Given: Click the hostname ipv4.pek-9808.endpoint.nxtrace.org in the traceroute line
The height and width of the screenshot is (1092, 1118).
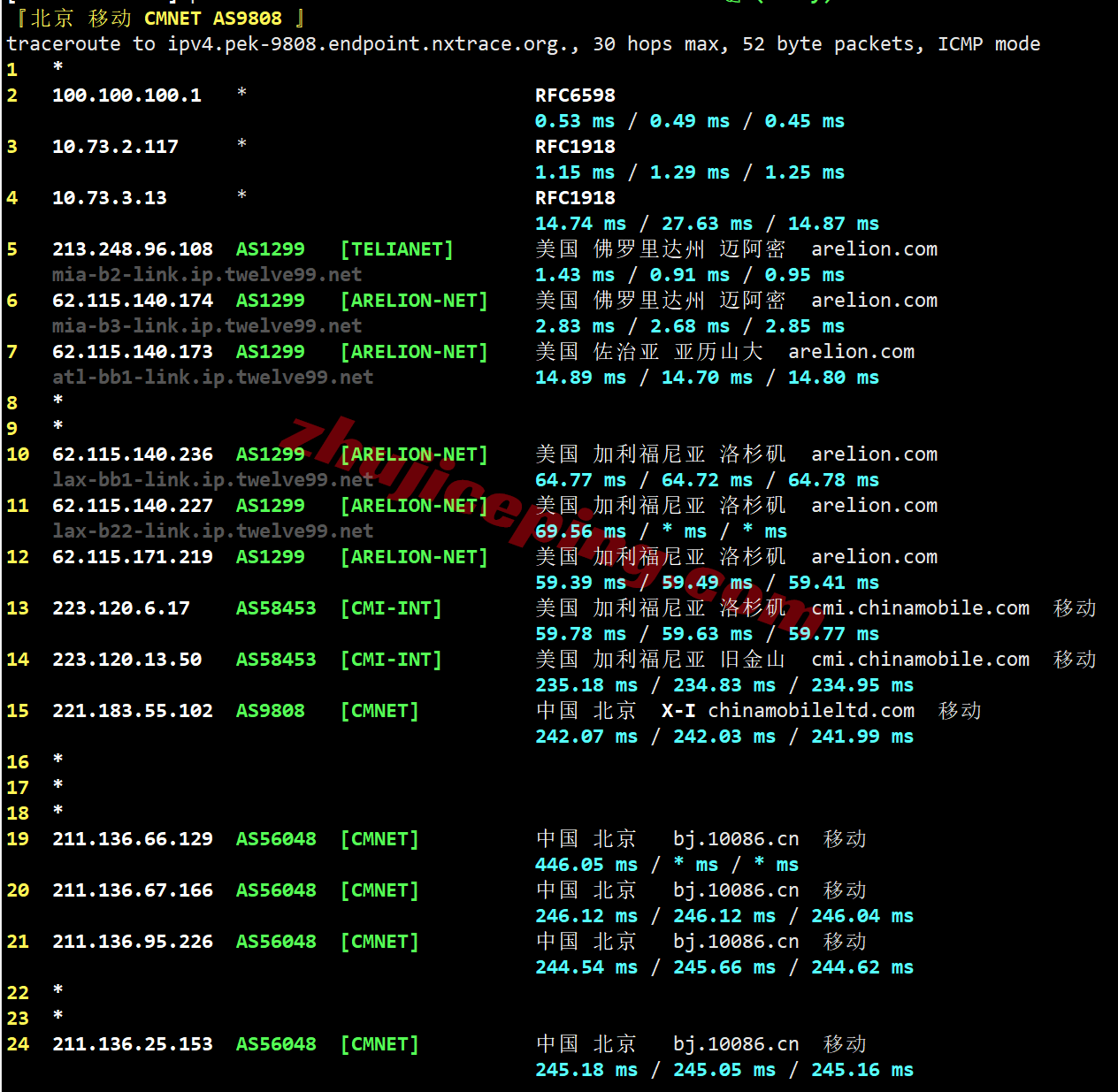Looking at the screenshot, I should (369, 44).
